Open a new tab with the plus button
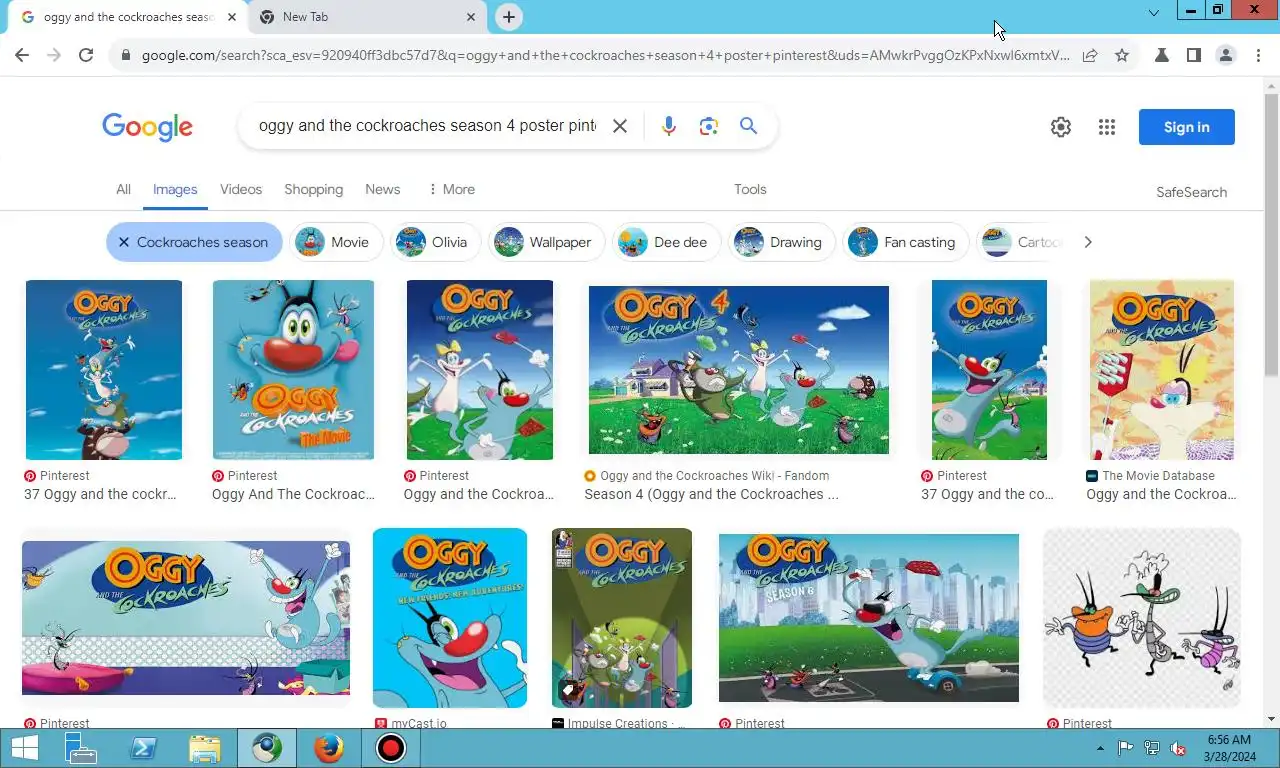The image size is (1280, 768). click(509, 17)
